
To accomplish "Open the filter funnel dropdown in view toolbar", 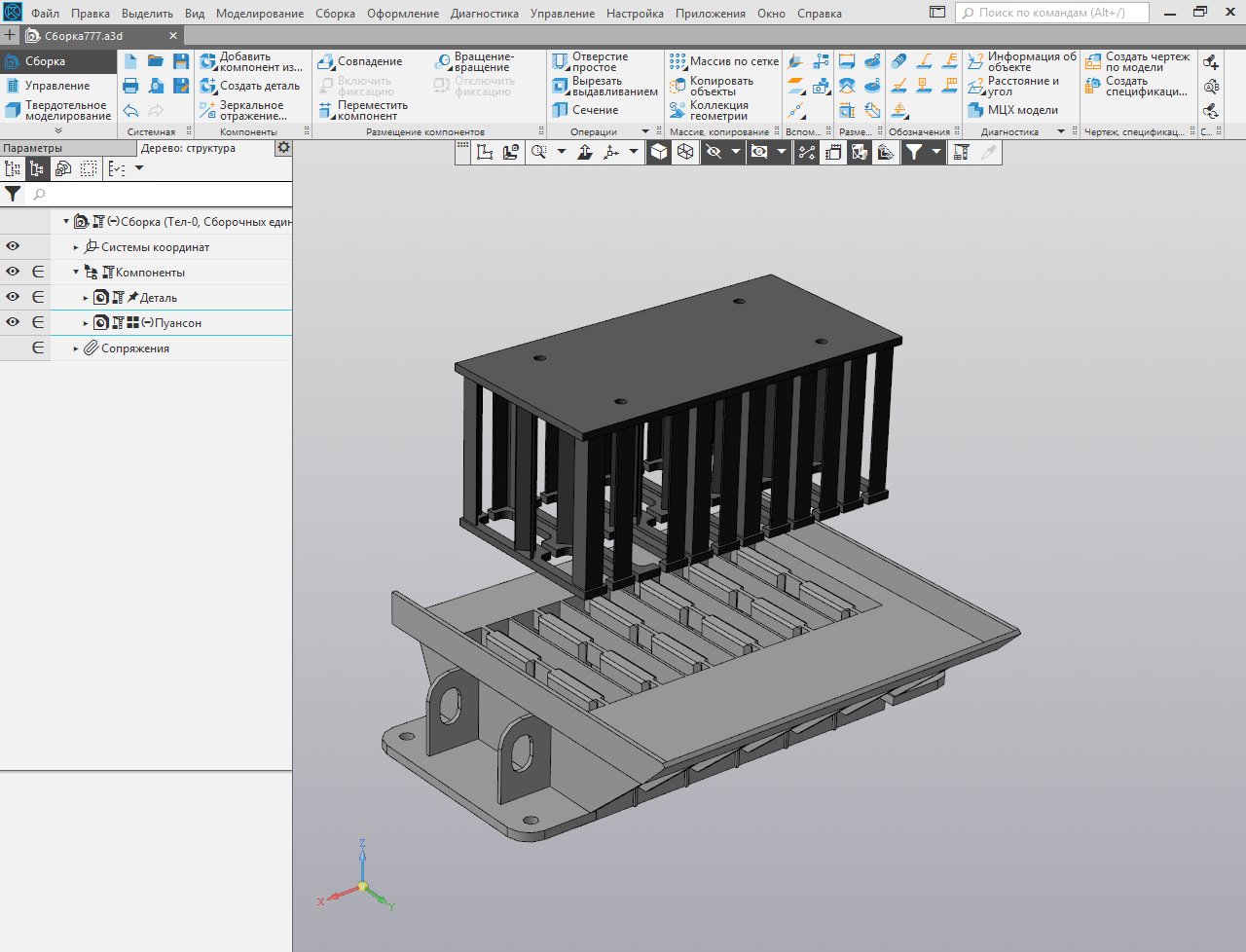I will tap(936, 152).
